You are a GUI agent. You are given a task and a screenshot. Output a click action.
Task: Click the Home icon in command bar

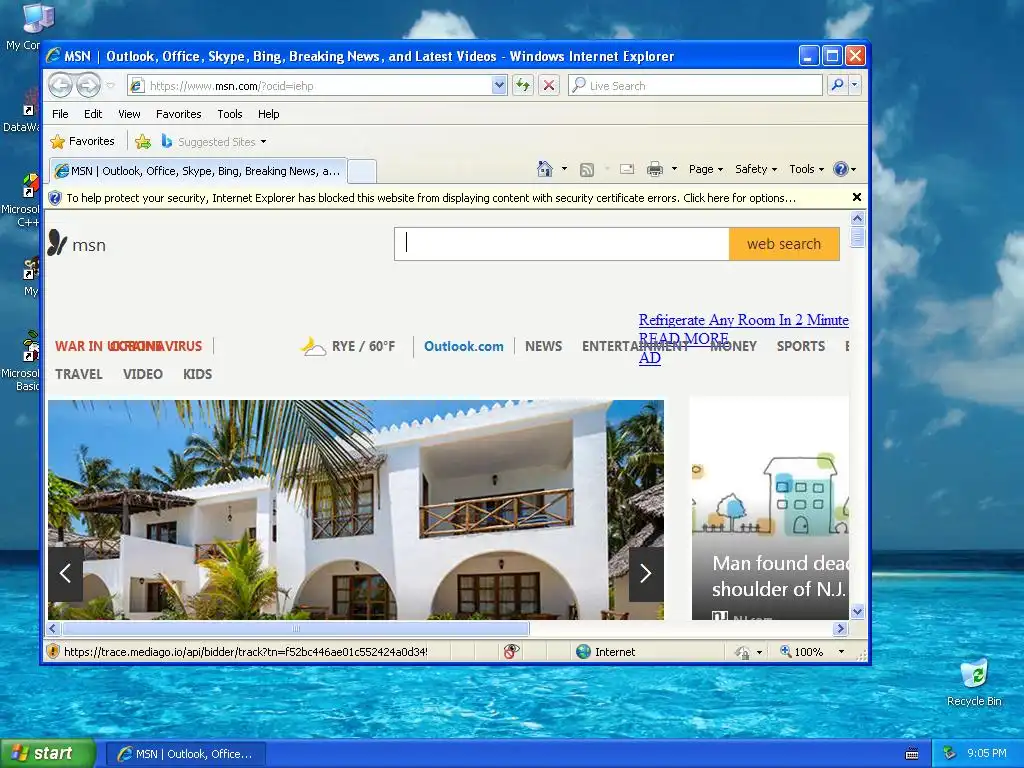[545, 169]
